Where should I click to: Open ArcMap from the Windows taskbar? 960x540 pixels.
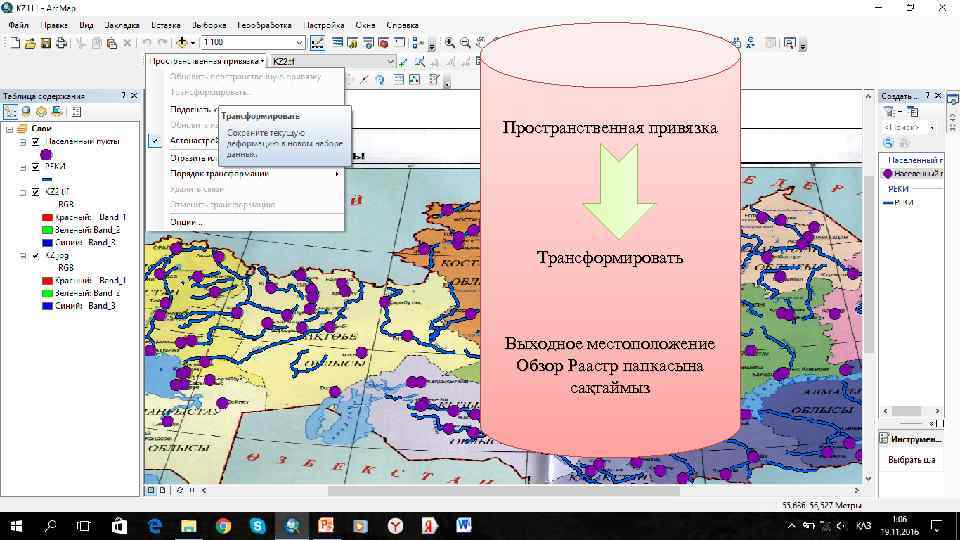coord(292,525)
